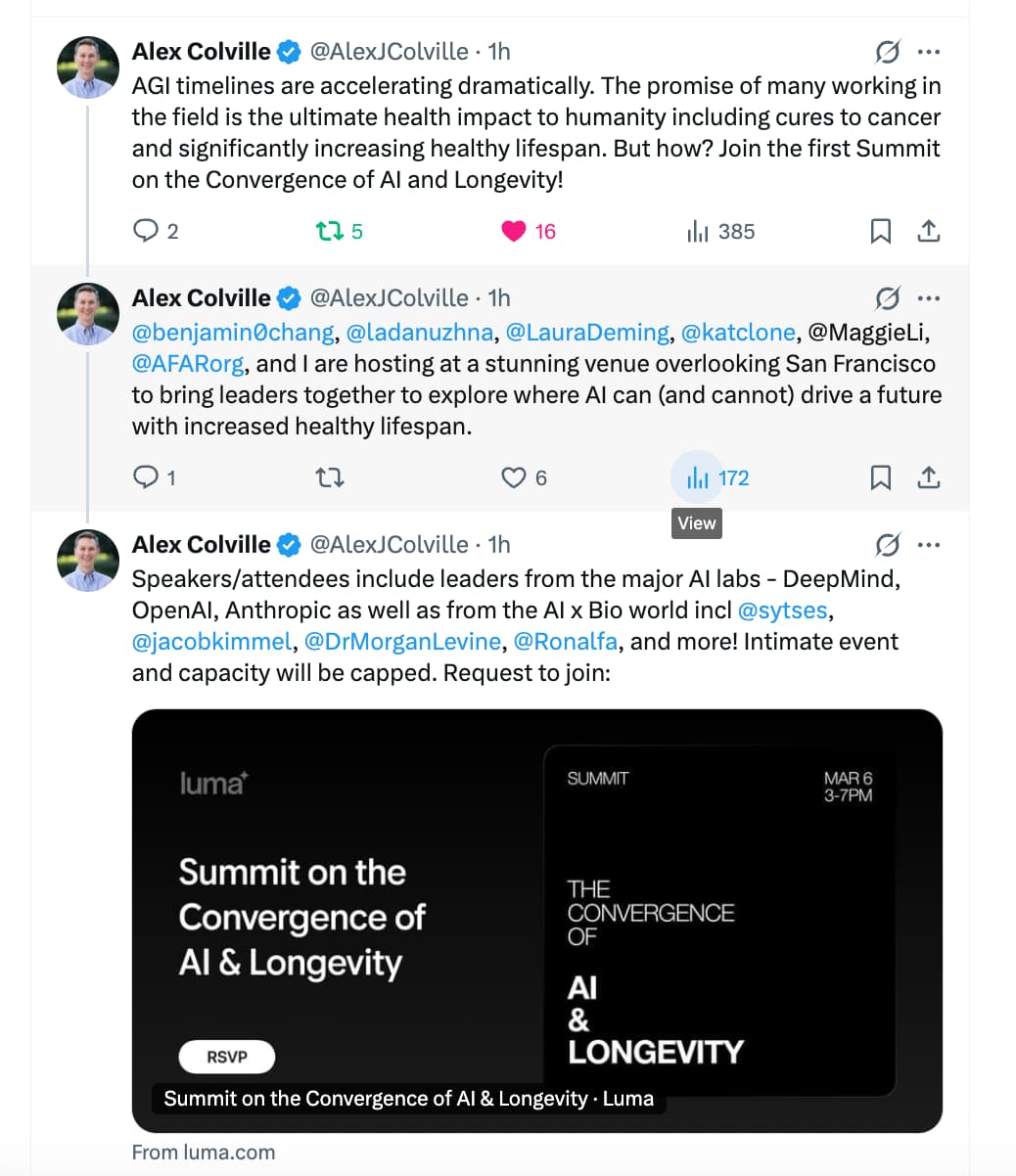Expand more options on the third tweet
1016x1176 pixels.
pos(929,544)
